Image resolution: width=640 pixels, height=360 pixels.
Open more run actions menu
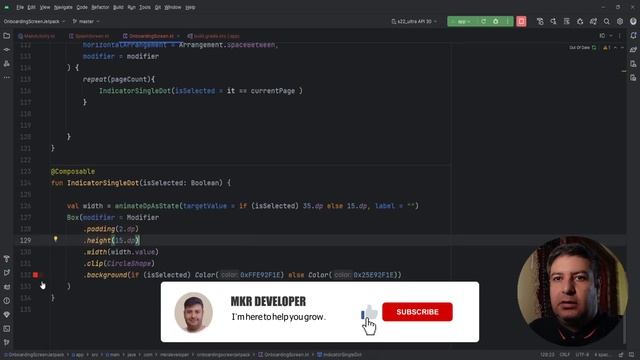507,21
